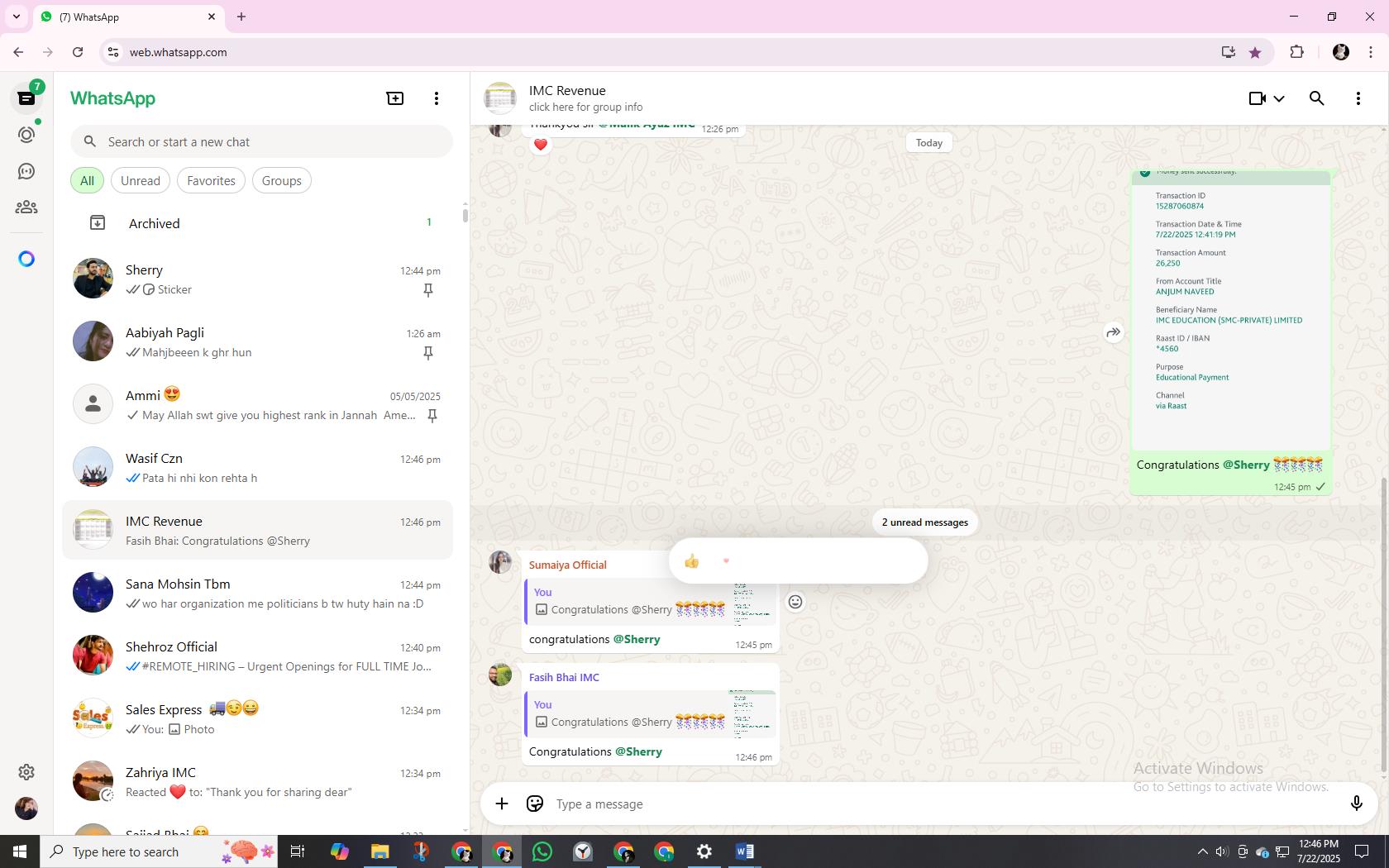Screen dimensions: 1389x868
Task: Open chat menu three dots in header
Action: (x=1358, y=98)
